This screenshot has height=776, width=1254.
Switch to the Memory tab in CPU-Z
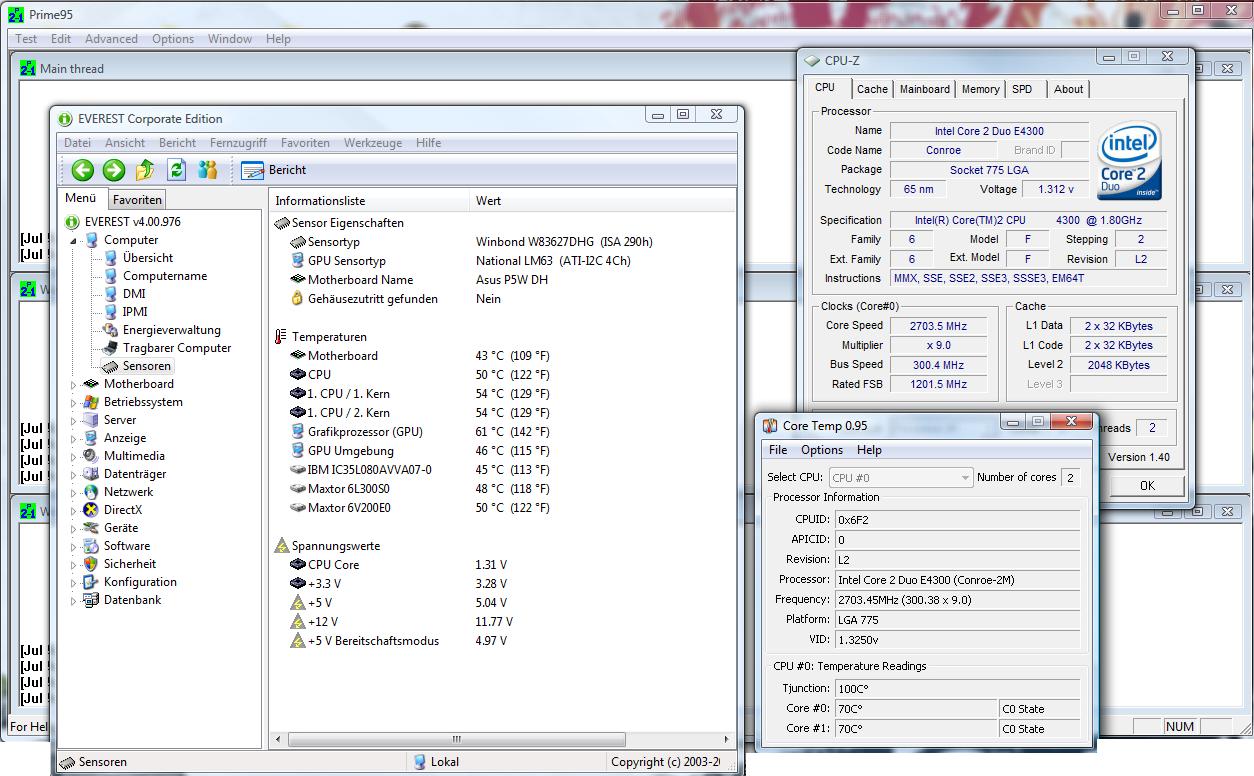point(980,89)
